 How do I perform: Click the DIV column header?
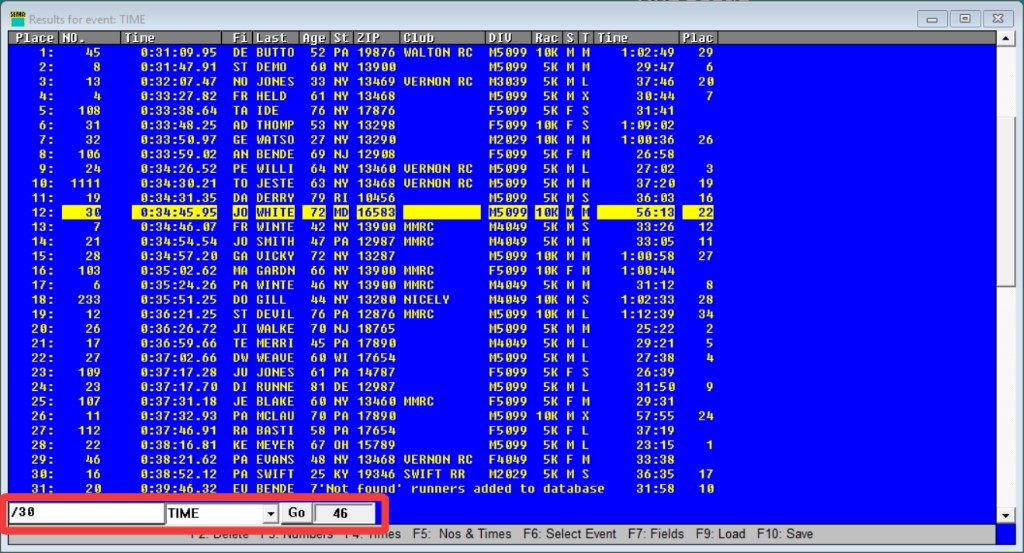click(507, 38)
